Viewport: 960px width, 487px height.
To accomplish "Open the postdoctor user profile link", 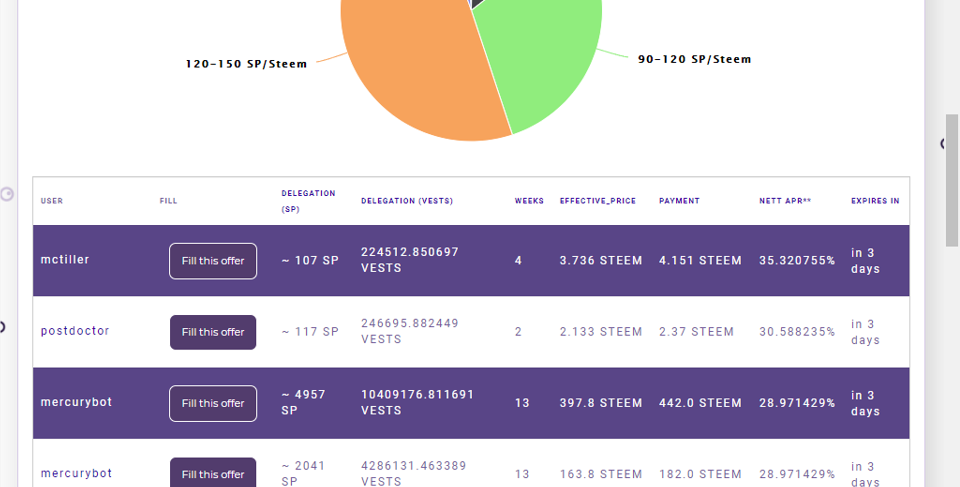I will click(x=75, y=331).
